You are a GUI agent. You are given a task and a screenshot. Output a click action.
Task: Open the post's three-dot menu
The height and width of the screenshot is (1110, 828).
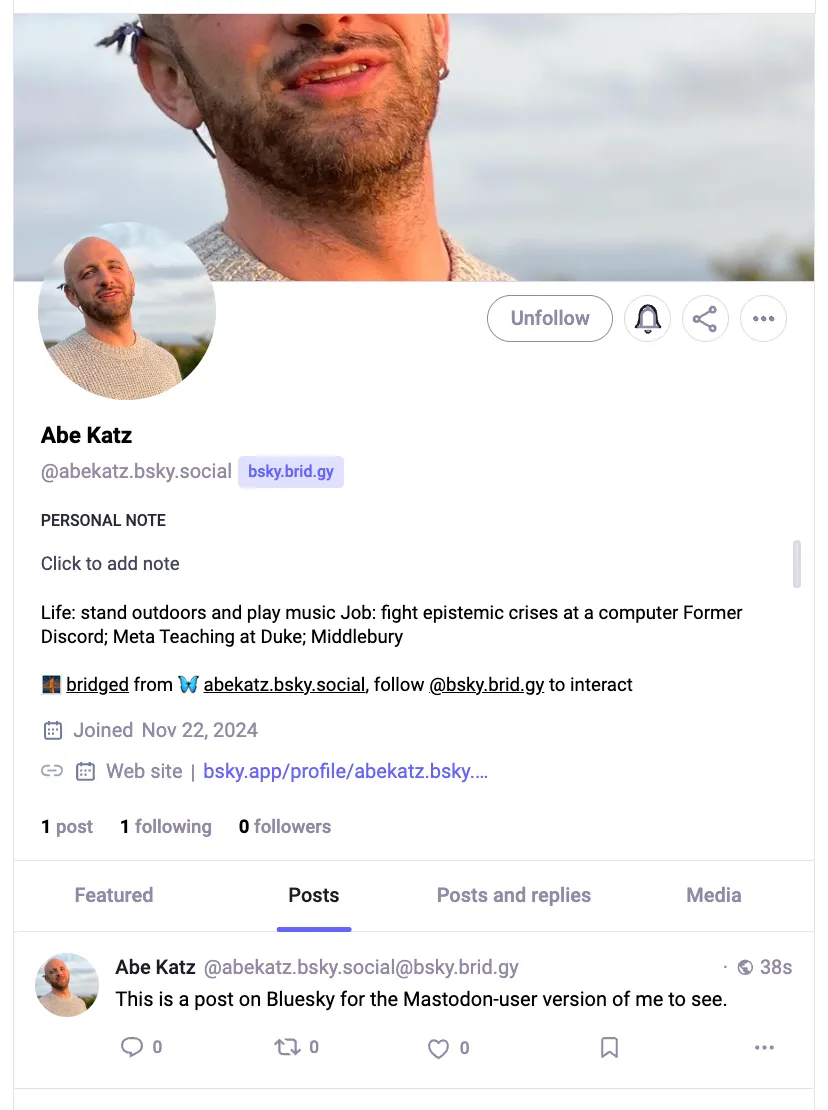(x=764, y=1047)
